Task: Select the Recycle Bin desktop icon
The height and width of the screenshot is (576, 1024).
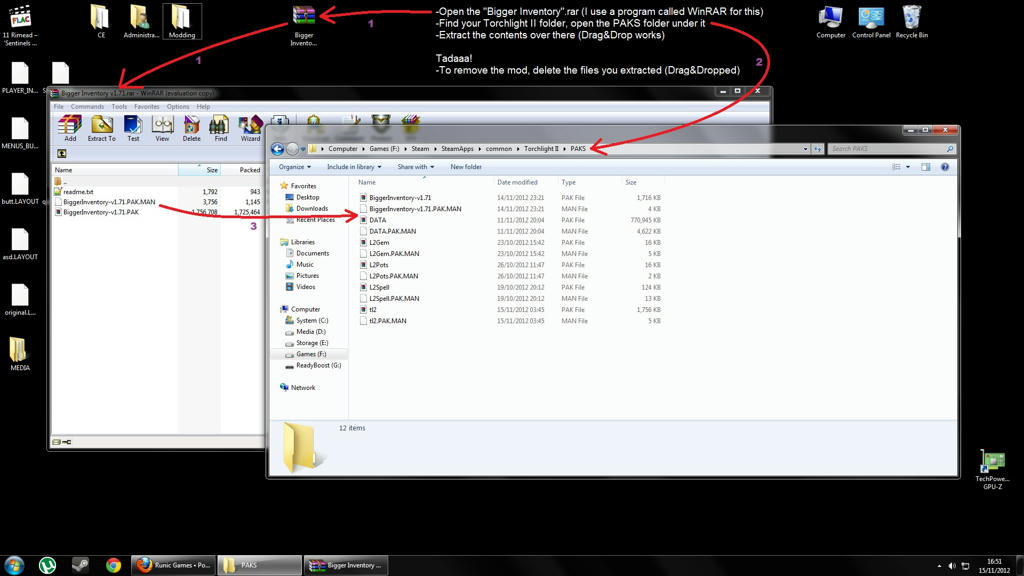Action: pyautogui.click(x=911, y=22)
